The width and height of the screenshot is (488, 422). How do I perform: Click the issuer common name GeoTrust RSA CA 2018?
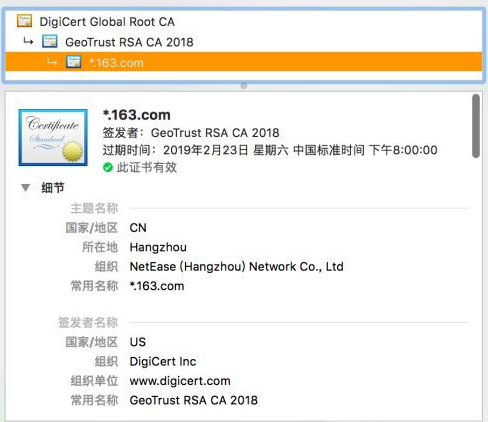[194, 400]
